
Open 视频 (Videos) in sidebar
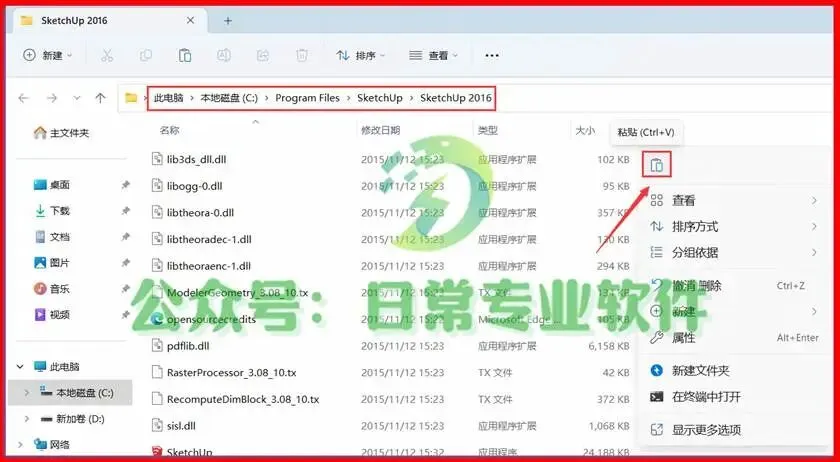pyautogui.click(x=52, y=315)
